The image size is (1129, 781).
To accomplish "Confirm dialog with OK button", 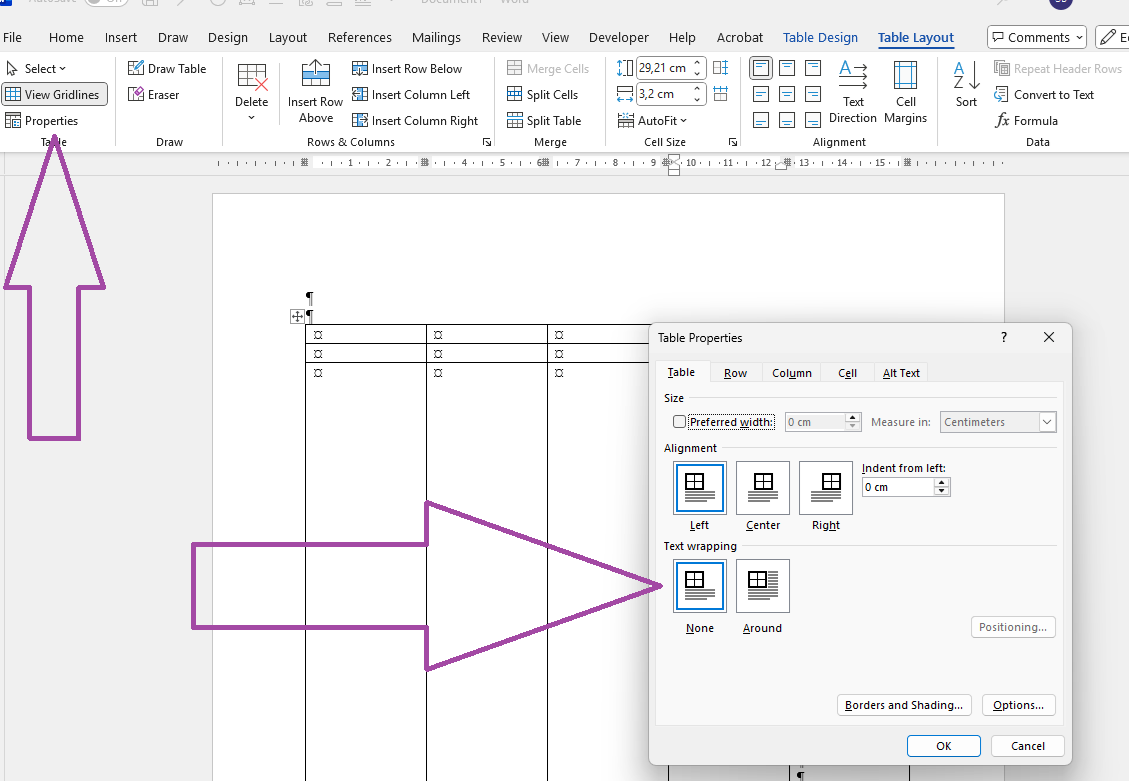I will coord(943,746).
